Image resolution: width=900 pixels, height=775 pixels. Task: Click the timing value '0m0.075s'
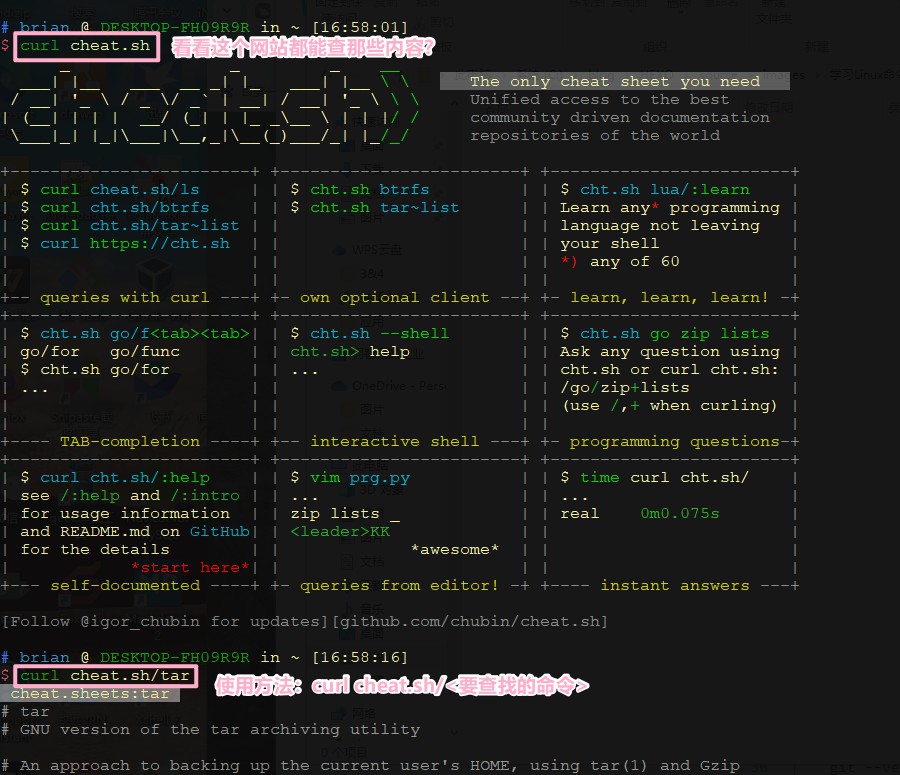click(680, 513)
